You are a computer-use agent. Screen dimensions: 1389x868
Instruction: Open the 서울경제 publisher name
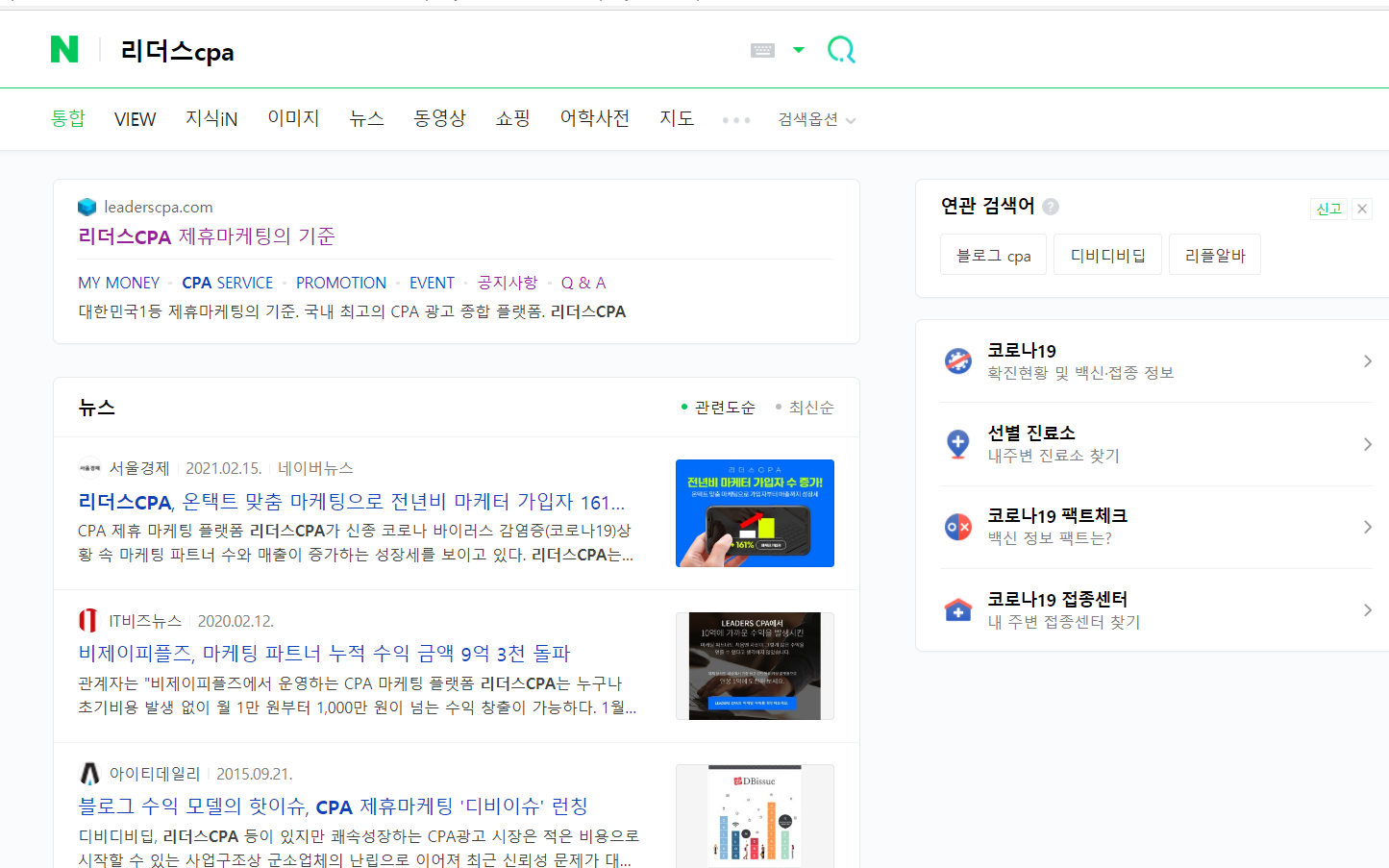coord(139,468)
